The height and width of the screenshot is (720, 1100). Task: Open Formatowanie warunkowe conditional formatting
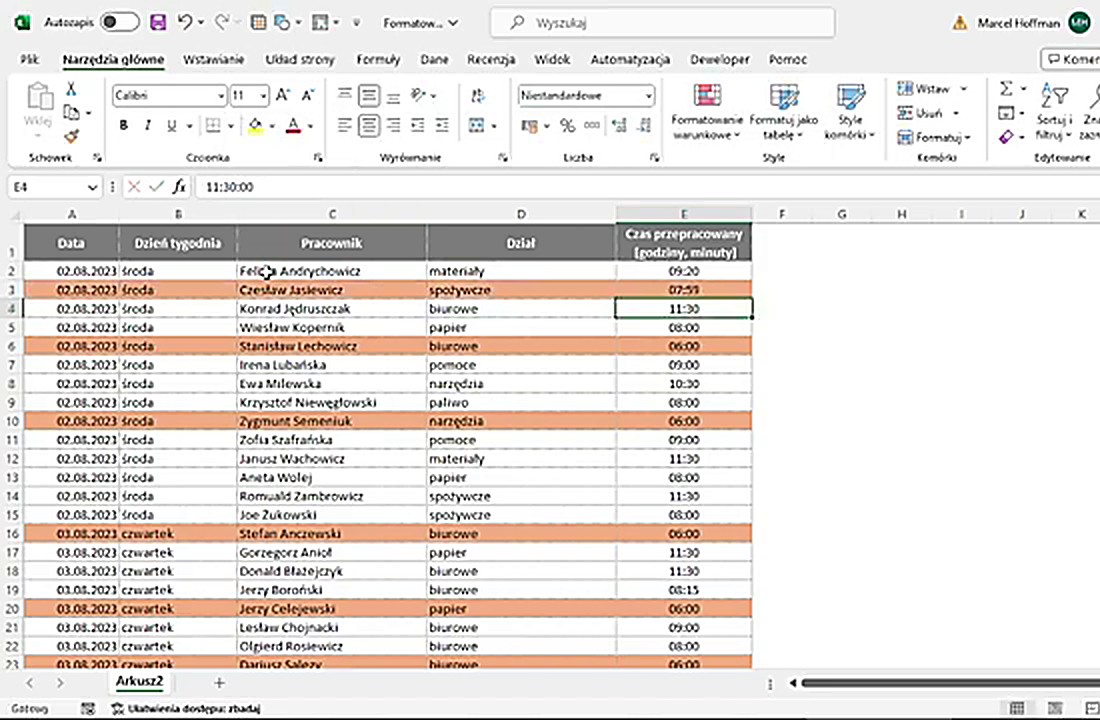707,110
